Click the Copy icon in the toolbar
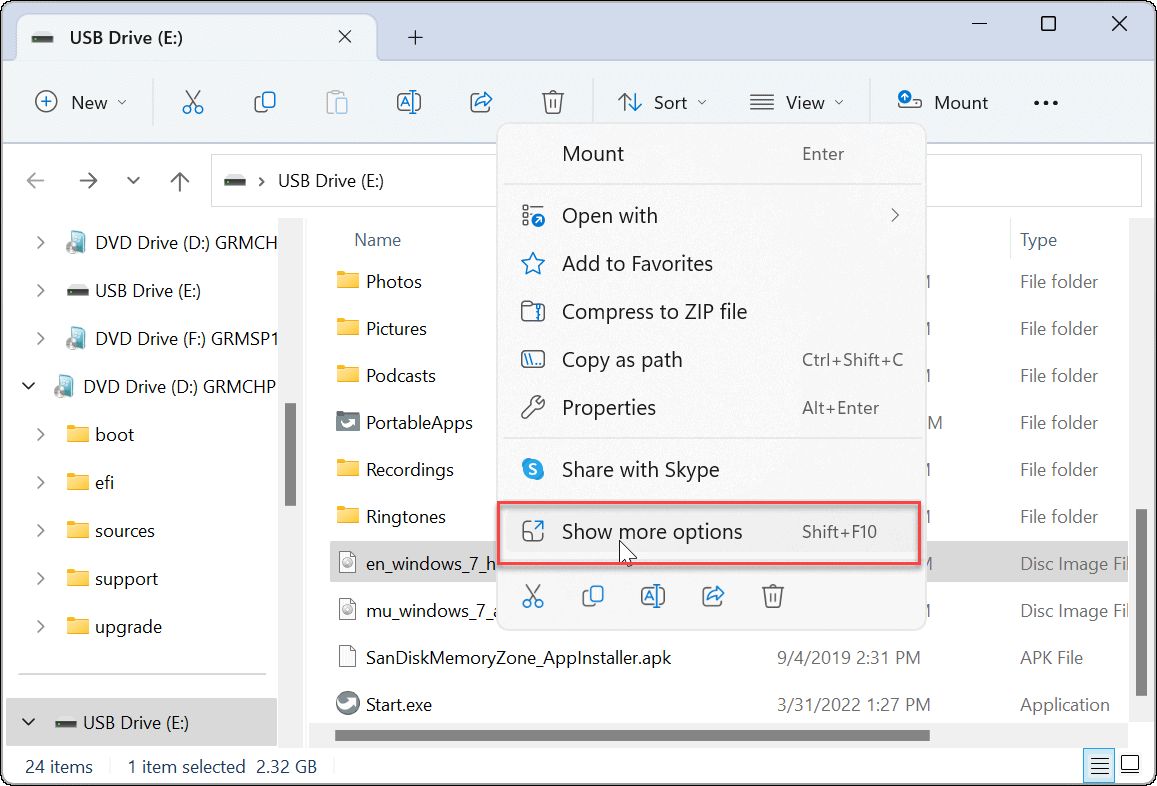This screenshot has width=1157, height=786. click(264, 101)
